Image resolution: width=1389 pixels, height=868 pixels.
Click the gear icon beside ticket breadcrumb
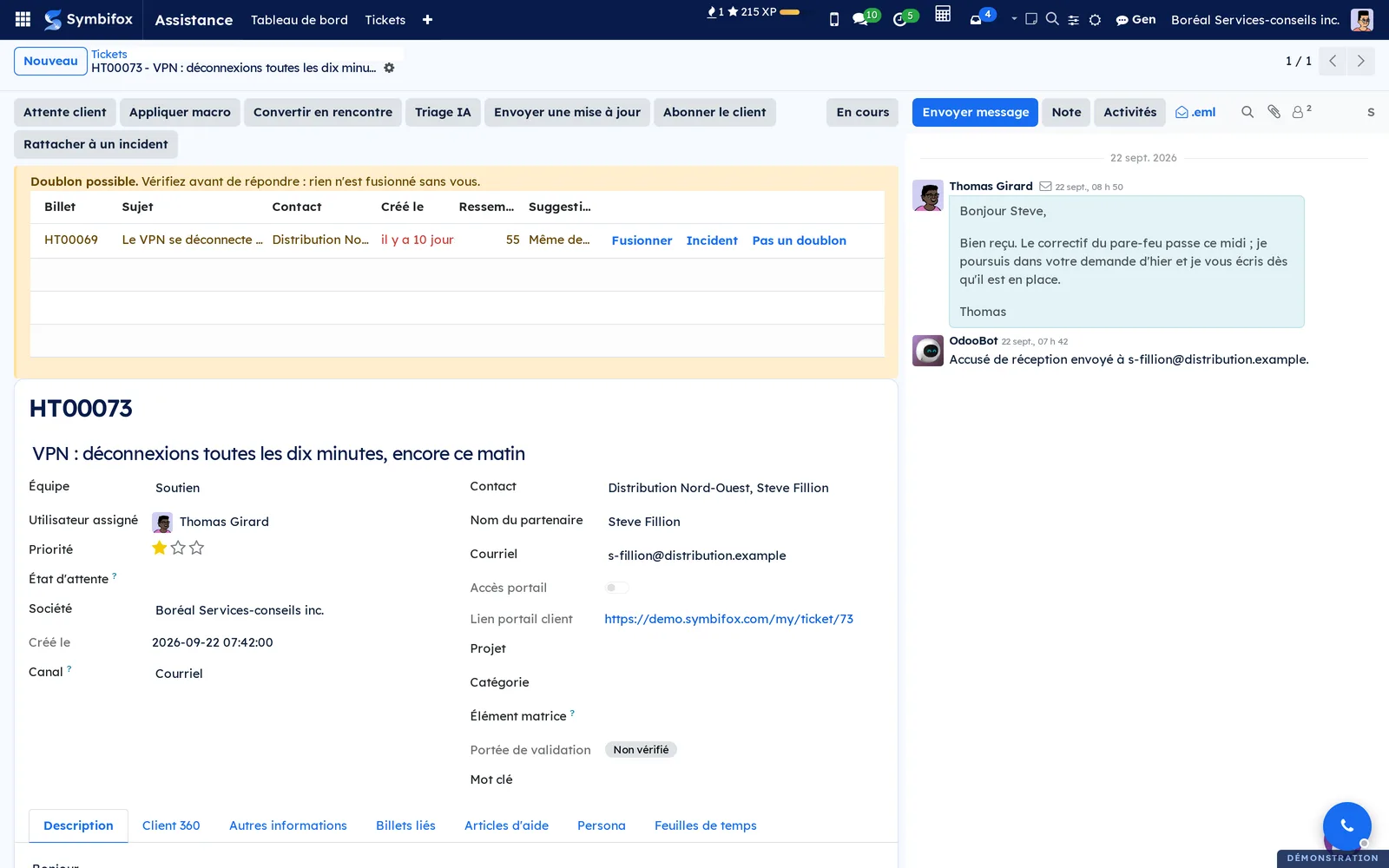pos(389,68)
